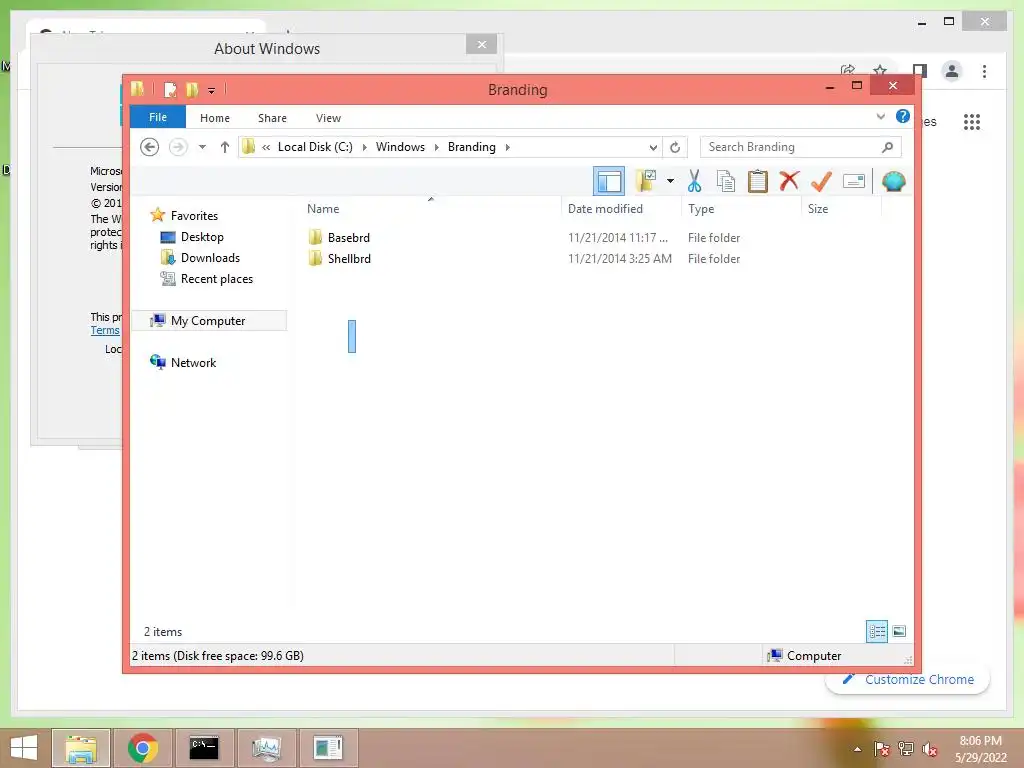Viewport: 1024px width, 768px height.
Task: Expand the ribbon with the chevron
Action: 880,116
